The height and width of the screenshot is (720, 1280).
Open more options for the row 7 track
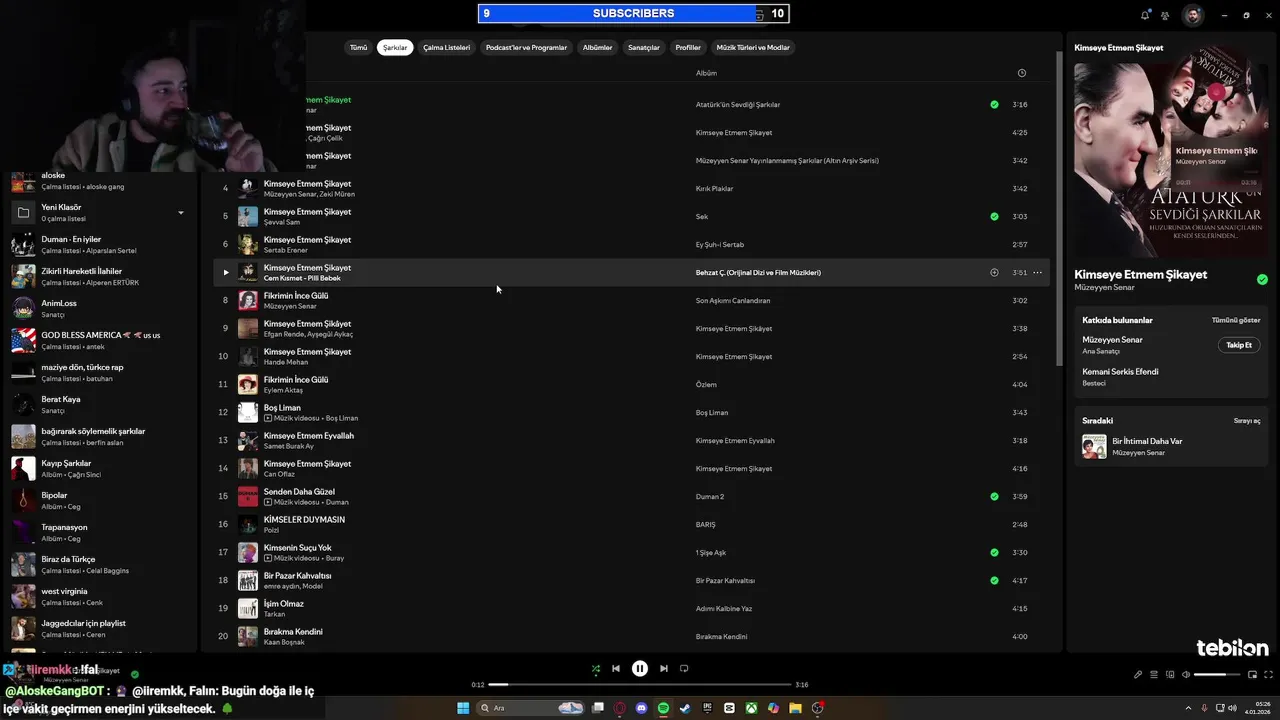pyautogui.click(x=1037, y=272)
